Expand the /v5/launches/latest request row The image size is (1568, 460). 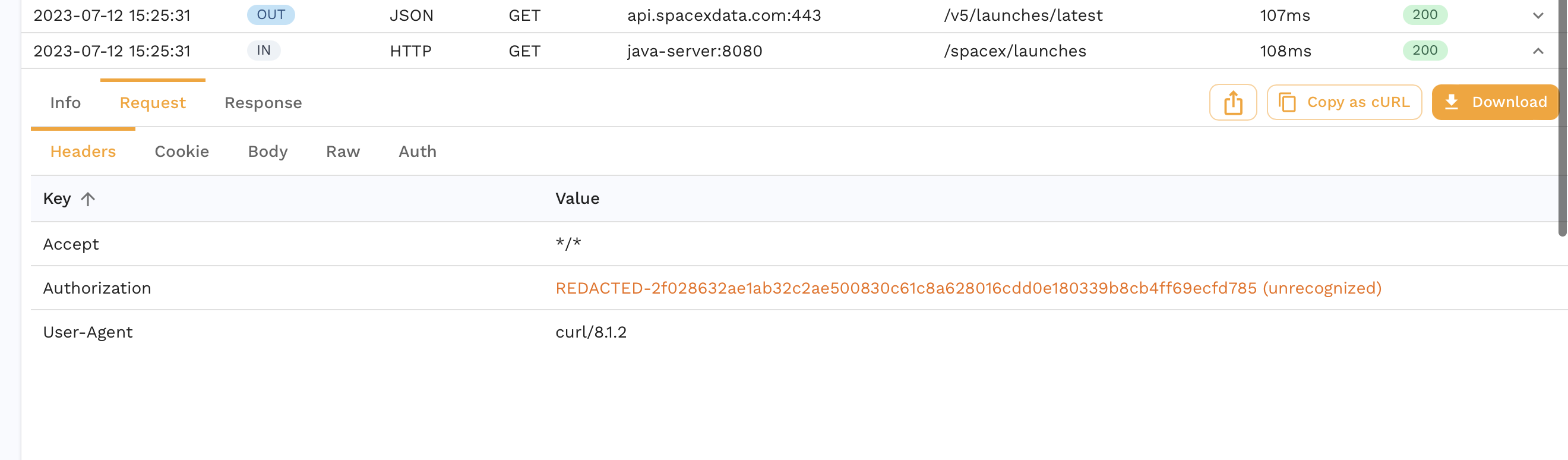1538,16
